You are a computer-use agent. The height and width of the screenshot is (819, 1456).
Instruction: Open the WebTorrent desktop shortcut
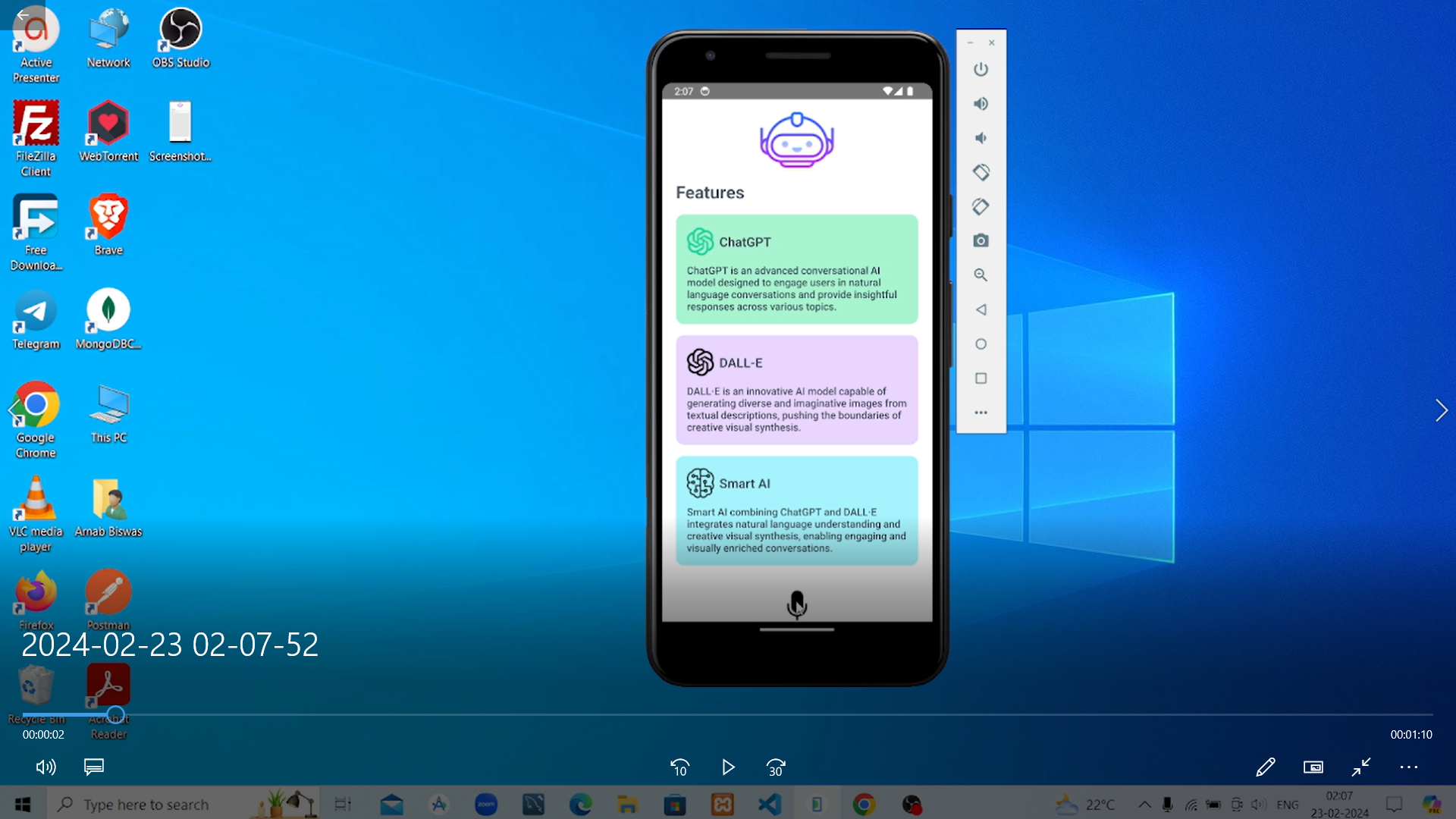[108, 131]
